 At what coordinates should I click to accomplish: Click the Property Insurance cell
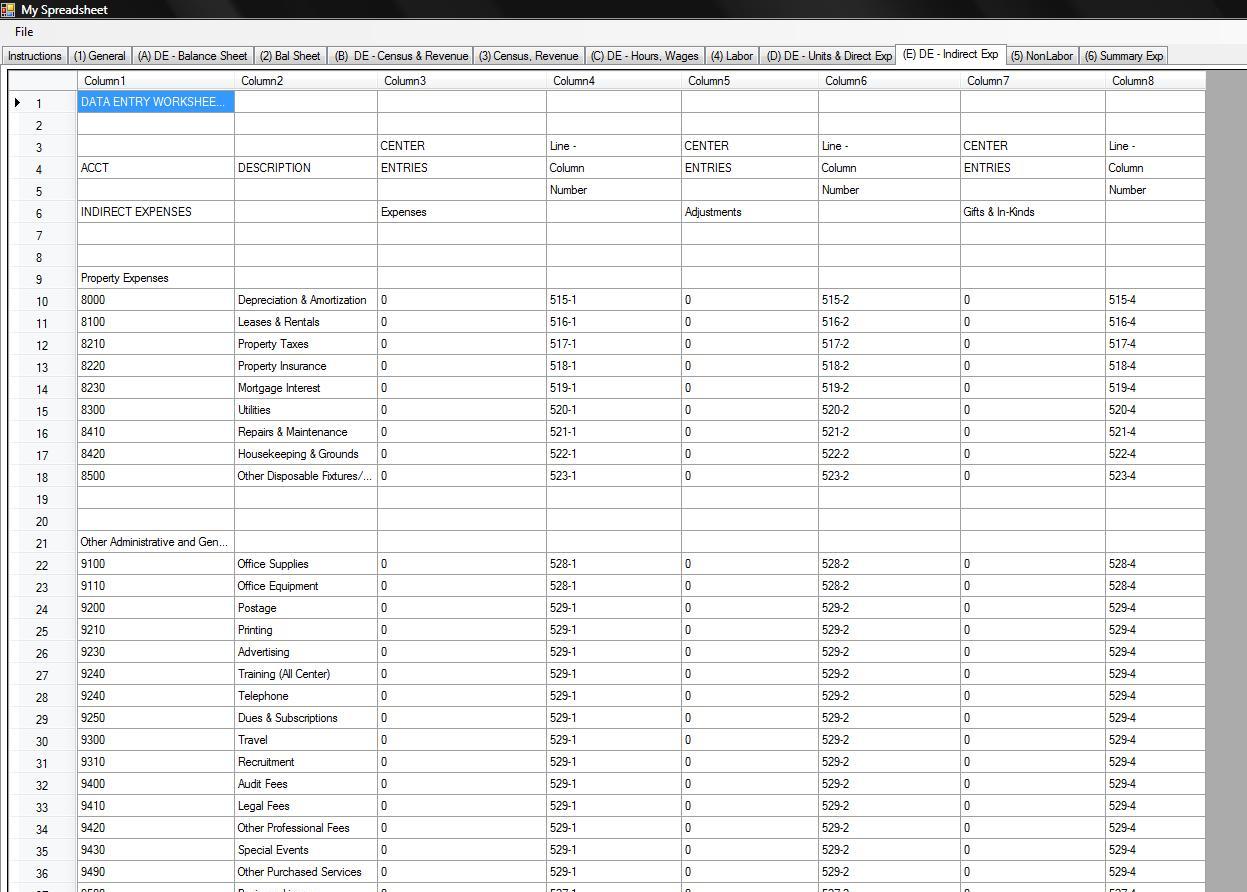tap(306, 366)
